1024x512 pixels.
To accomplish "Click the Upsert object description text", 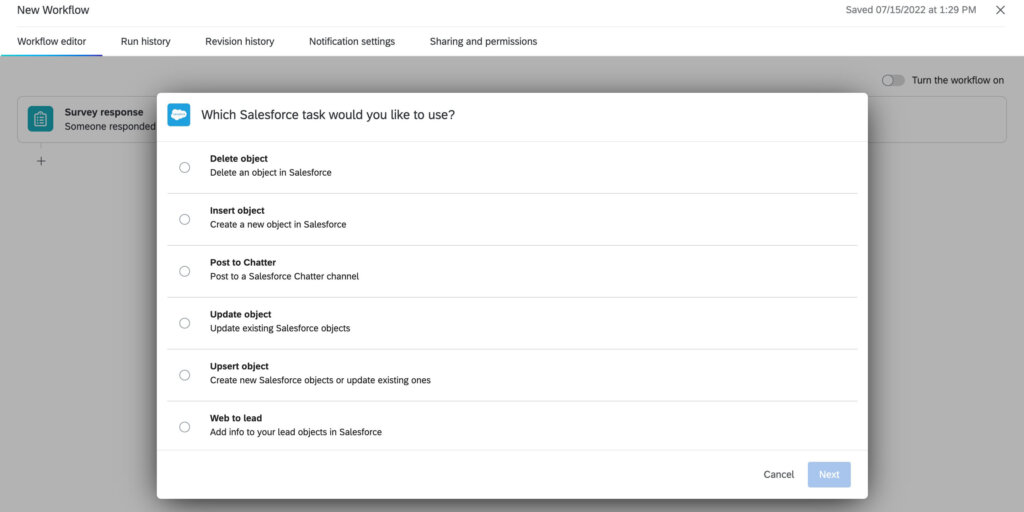I will (320, 380).
